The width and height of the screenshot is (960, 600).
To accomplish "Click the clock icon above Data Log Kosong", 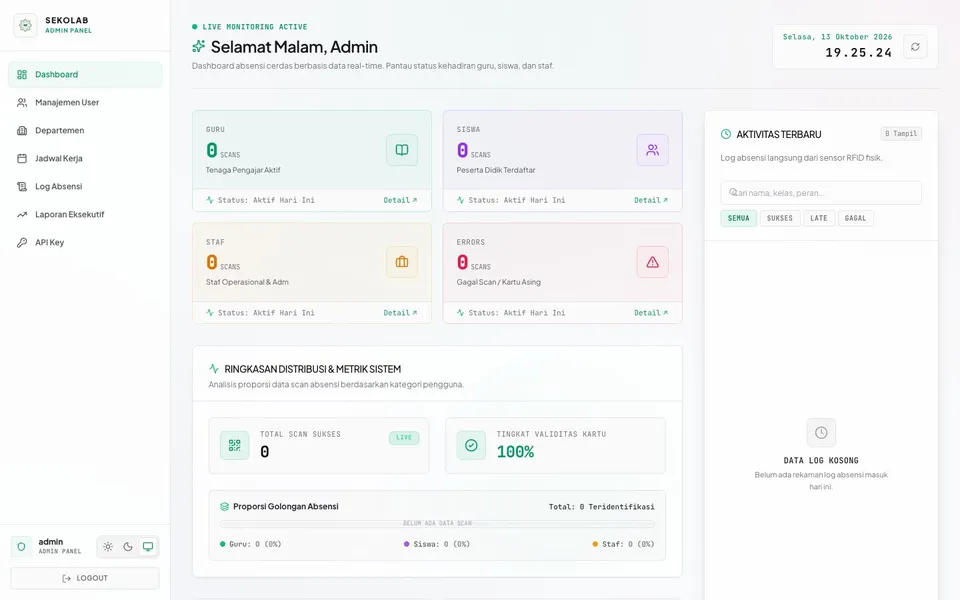I will [821, 433].
